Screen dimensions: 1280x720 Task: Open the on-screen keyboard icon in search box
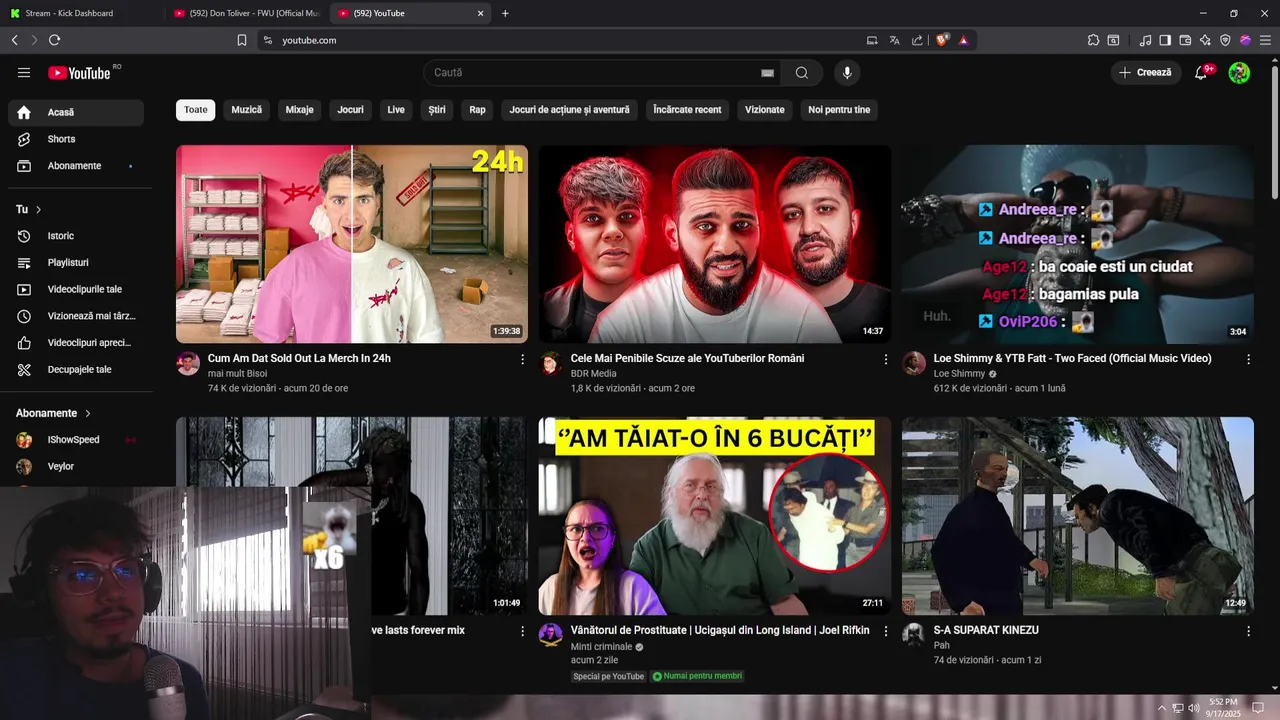[x=767, y=73]
